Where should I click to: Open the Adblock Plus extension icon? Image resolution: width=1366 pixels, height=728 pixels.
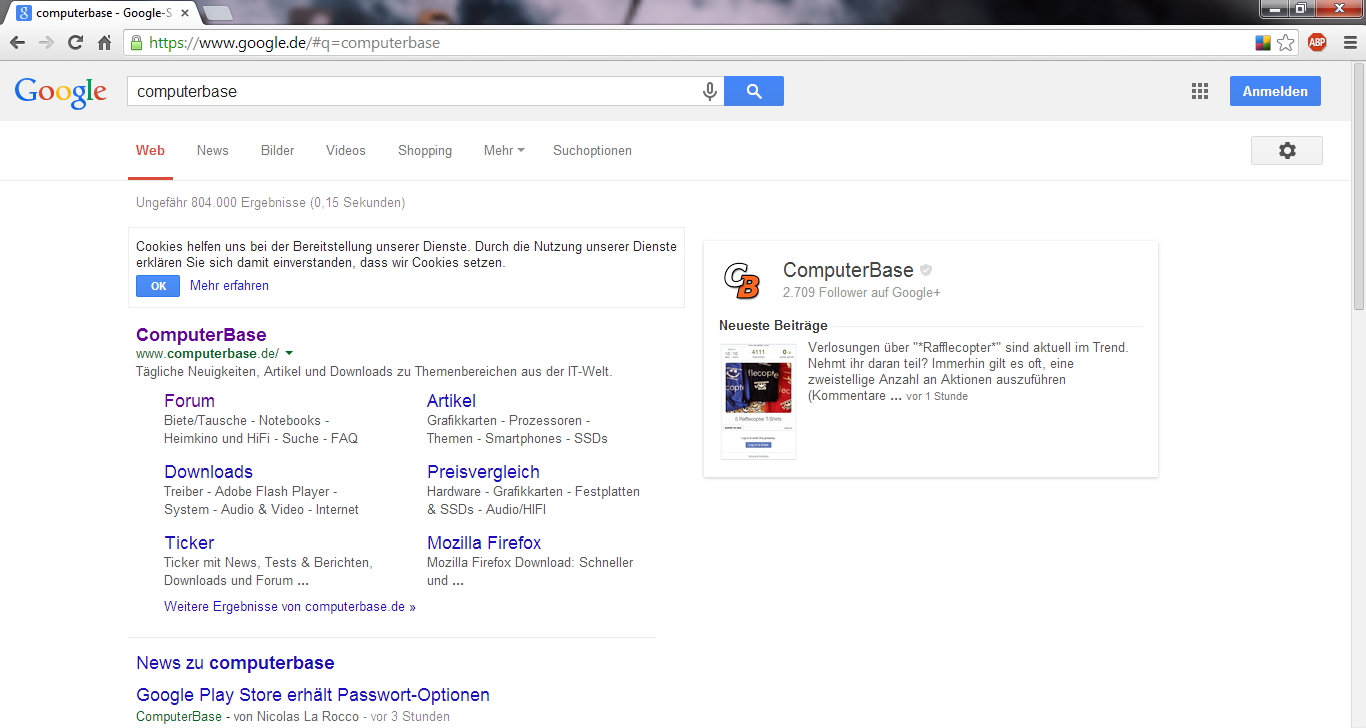click(x=1317, y=42)
